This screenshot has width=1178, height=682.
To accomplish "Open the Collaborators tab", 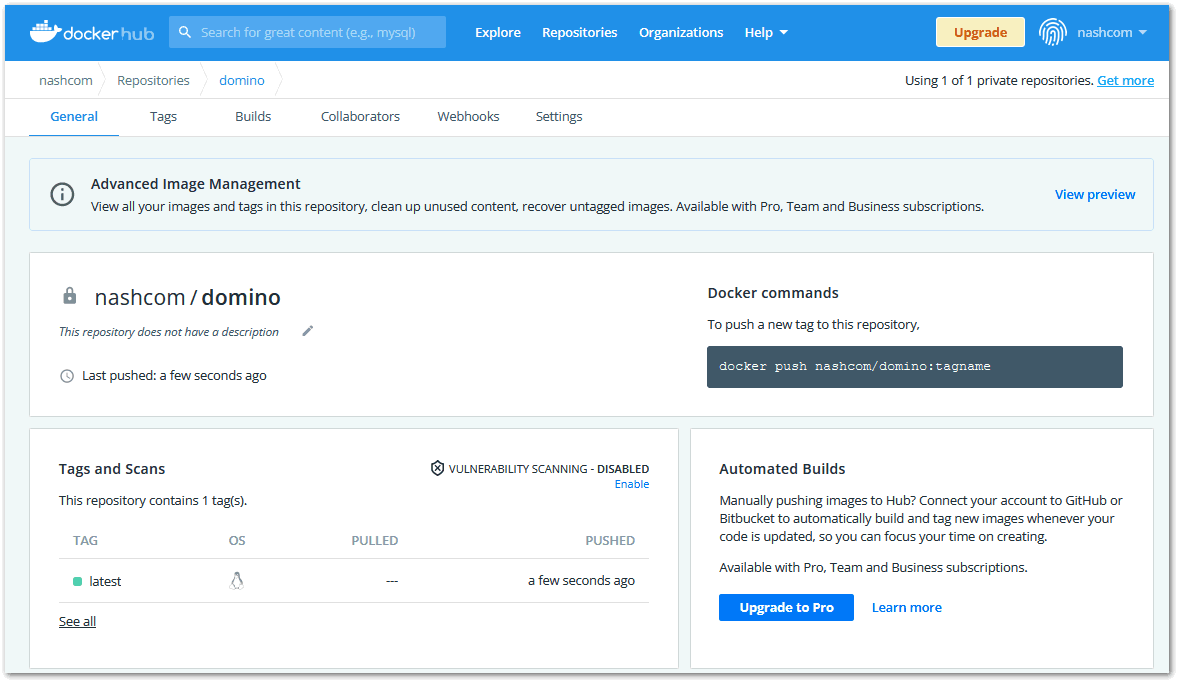I will pos(360,116).
